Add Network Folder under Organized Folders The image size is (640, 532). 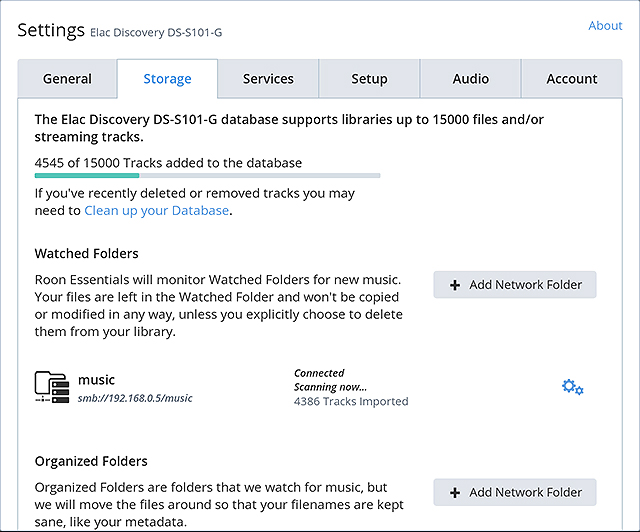[x=515, y=492]
